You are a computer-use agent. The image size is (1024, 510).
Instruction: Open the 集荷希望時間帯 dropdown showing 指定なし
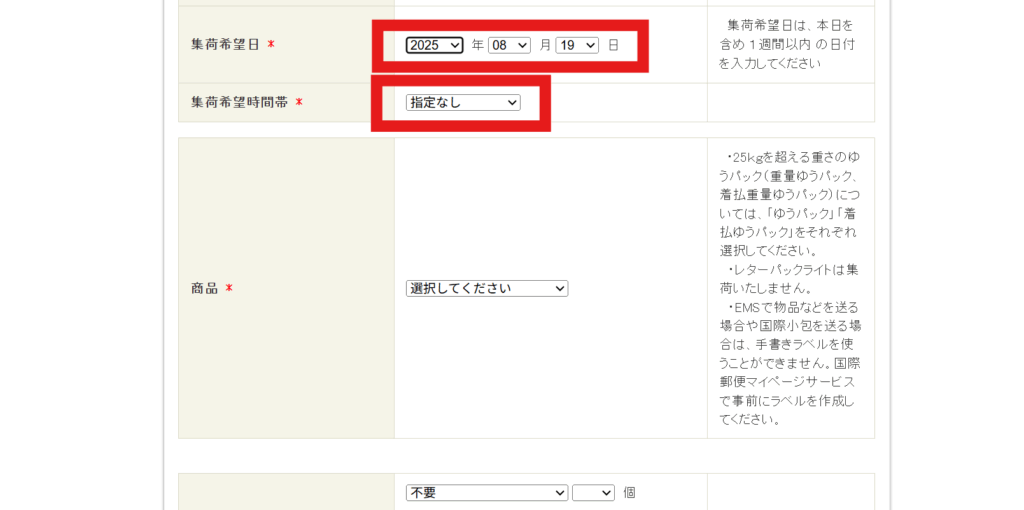pyautogui.click(x=463, y=103)
